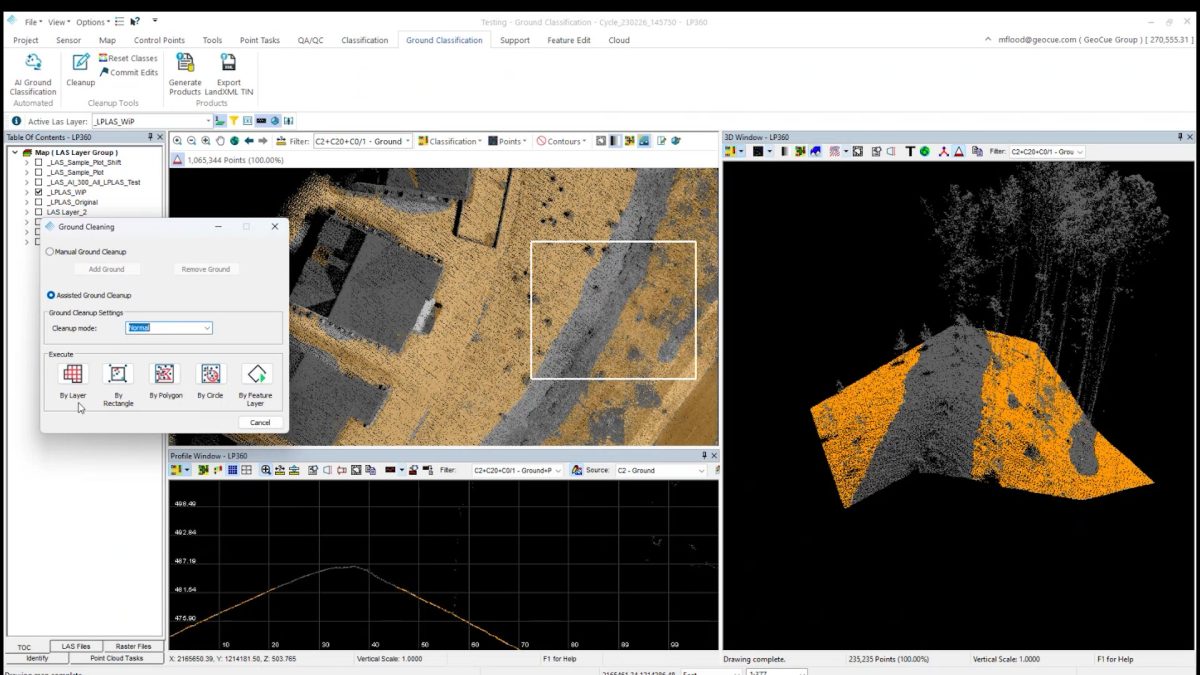Click the yellow filter funnel beside Active Las Layer
Screen dimensions: 1200x675
[x=234, y=121]
